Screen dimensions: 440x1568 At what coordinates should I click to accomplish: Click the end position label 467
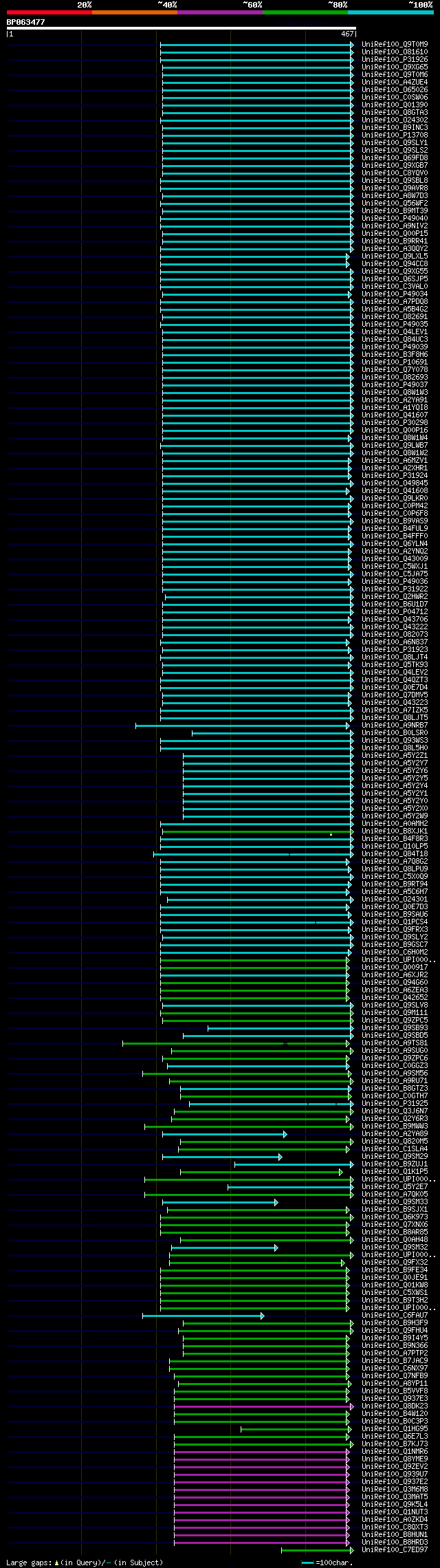coord(347,34)
